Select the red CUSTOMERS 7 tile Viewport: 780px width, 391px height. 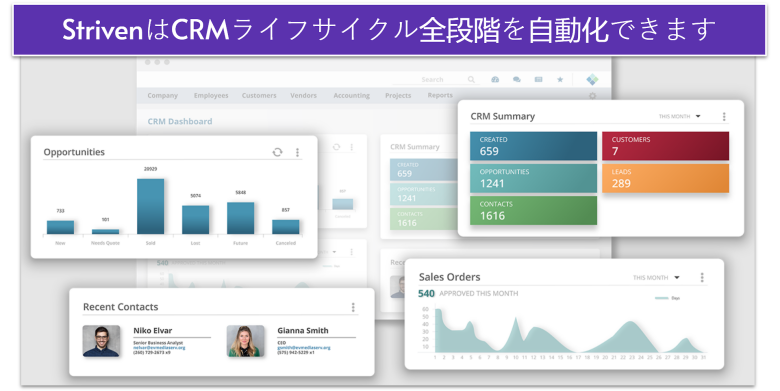(666, 146)
